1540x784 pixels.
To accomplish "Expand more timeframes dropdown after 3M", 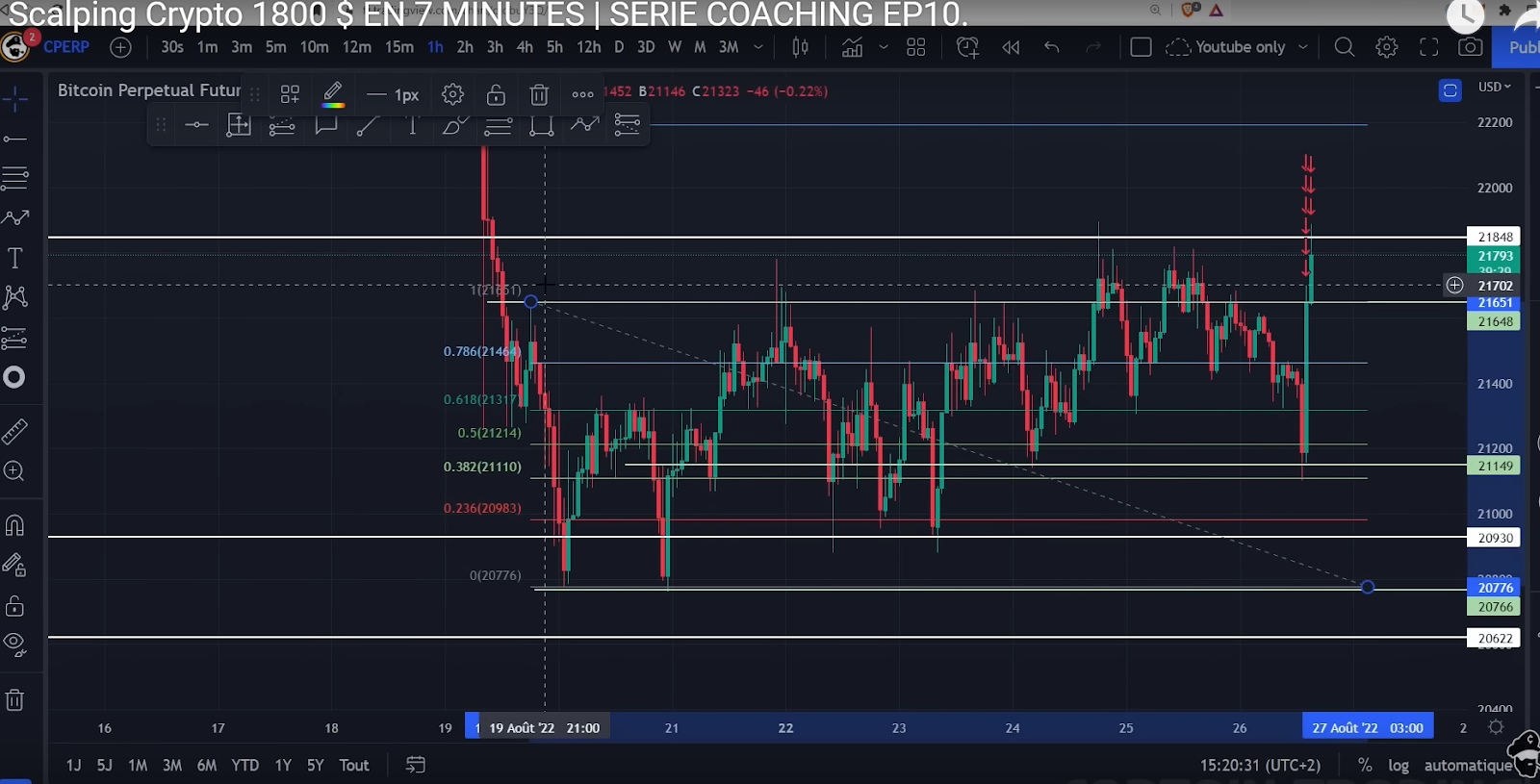I will [x=758, y=47].
